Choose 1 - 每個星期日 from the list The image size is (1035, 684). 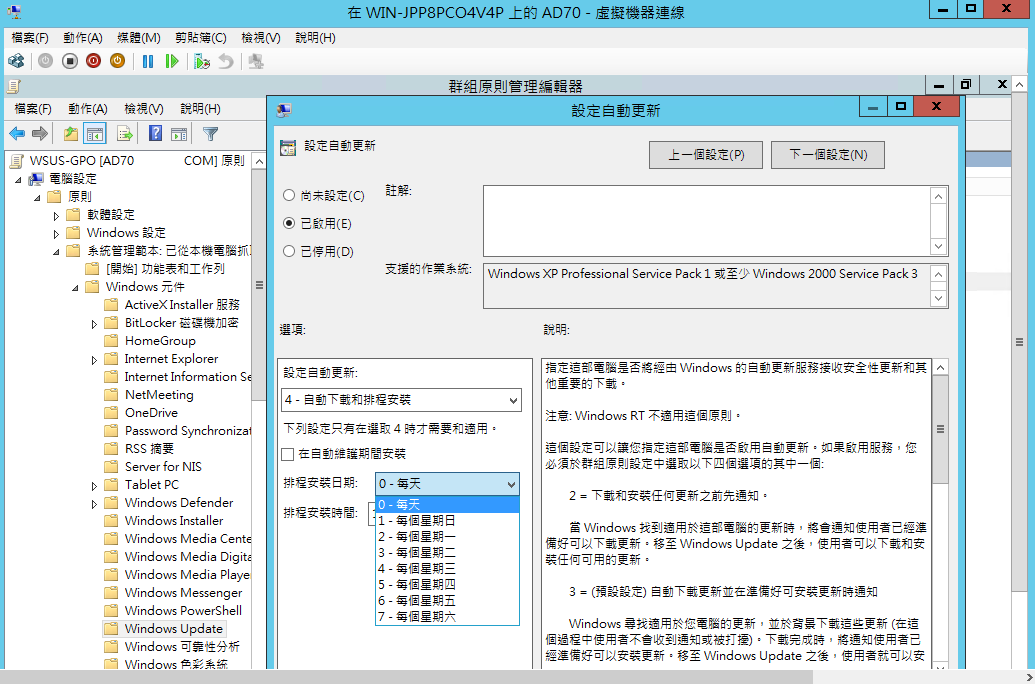[x=448, y=520]
